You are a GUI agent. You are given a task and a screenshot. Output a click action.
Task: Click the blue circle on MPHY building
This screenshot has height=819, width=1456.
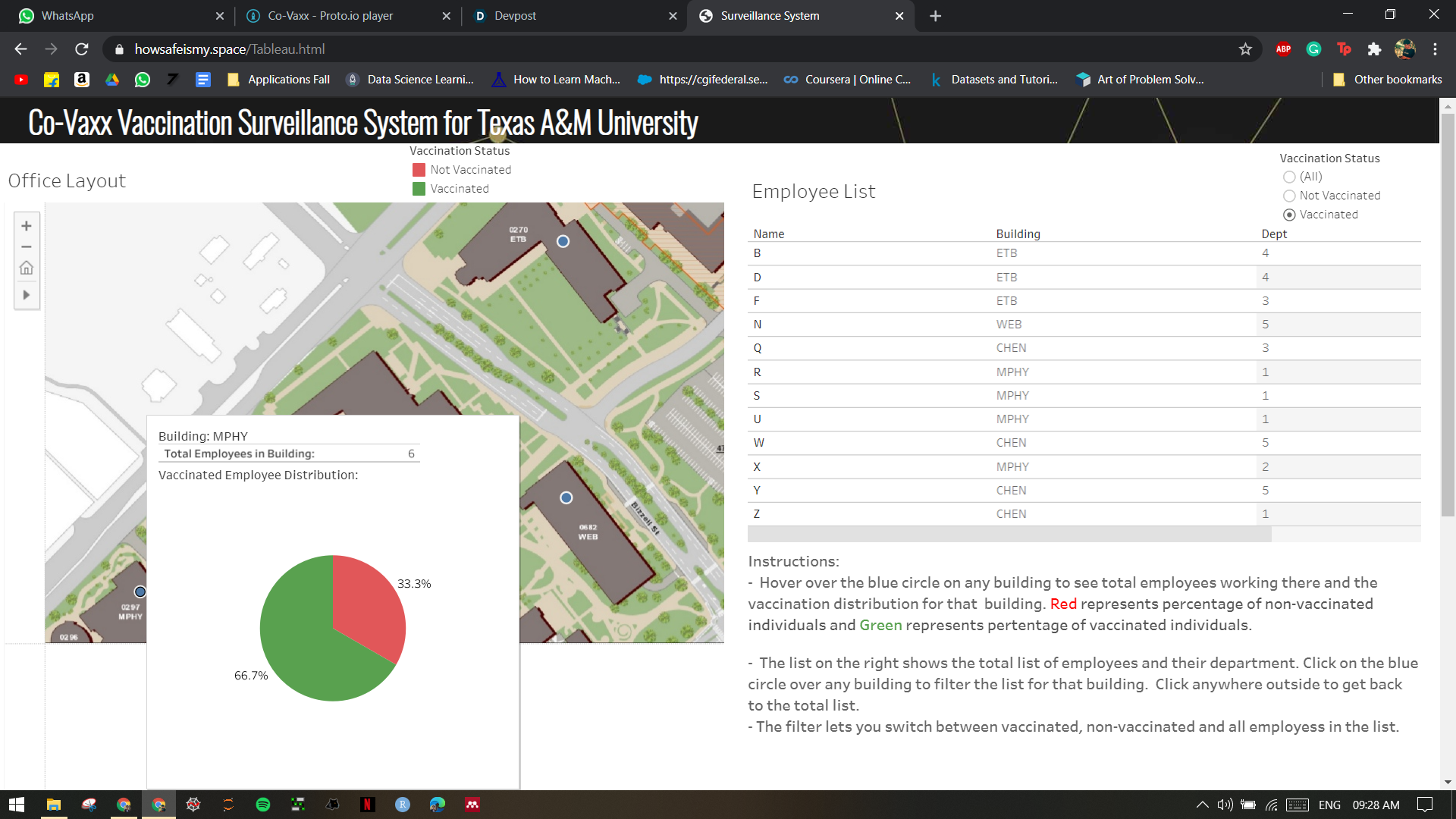140,591
